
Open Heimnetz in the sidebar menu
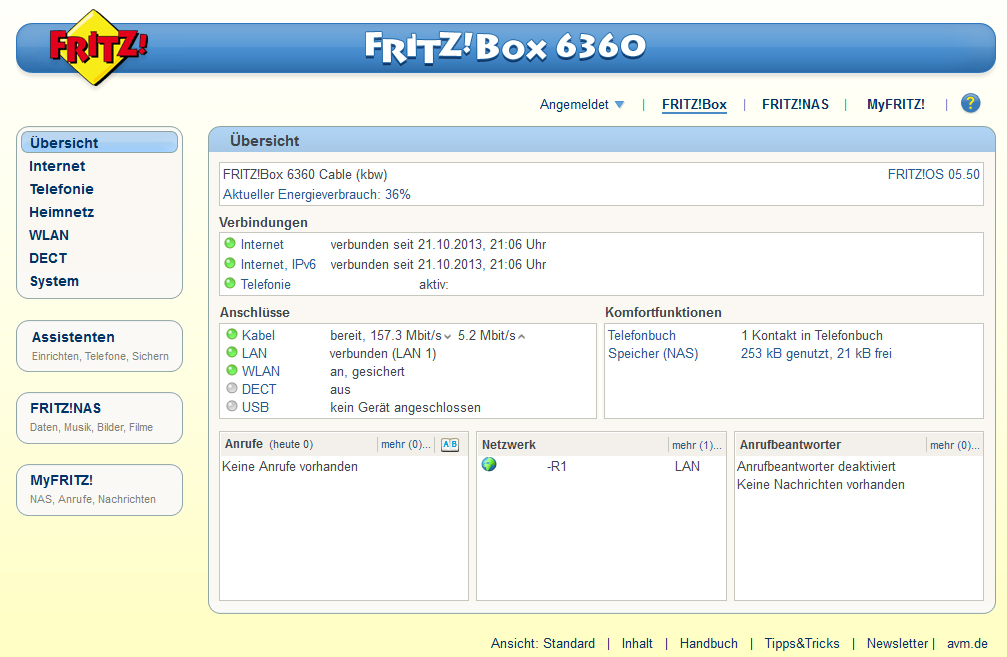click(62, 213)
